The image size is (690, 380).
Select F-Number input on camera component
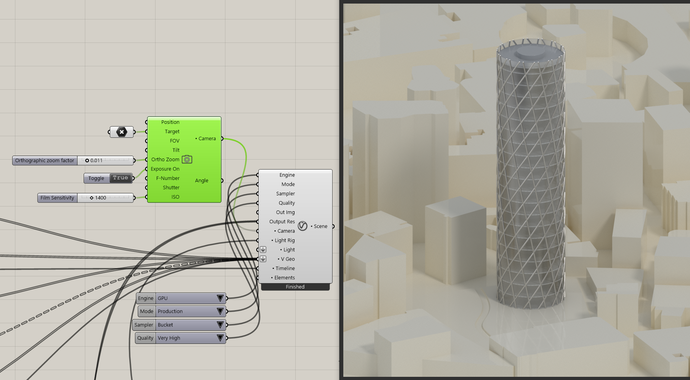point(168,178)
